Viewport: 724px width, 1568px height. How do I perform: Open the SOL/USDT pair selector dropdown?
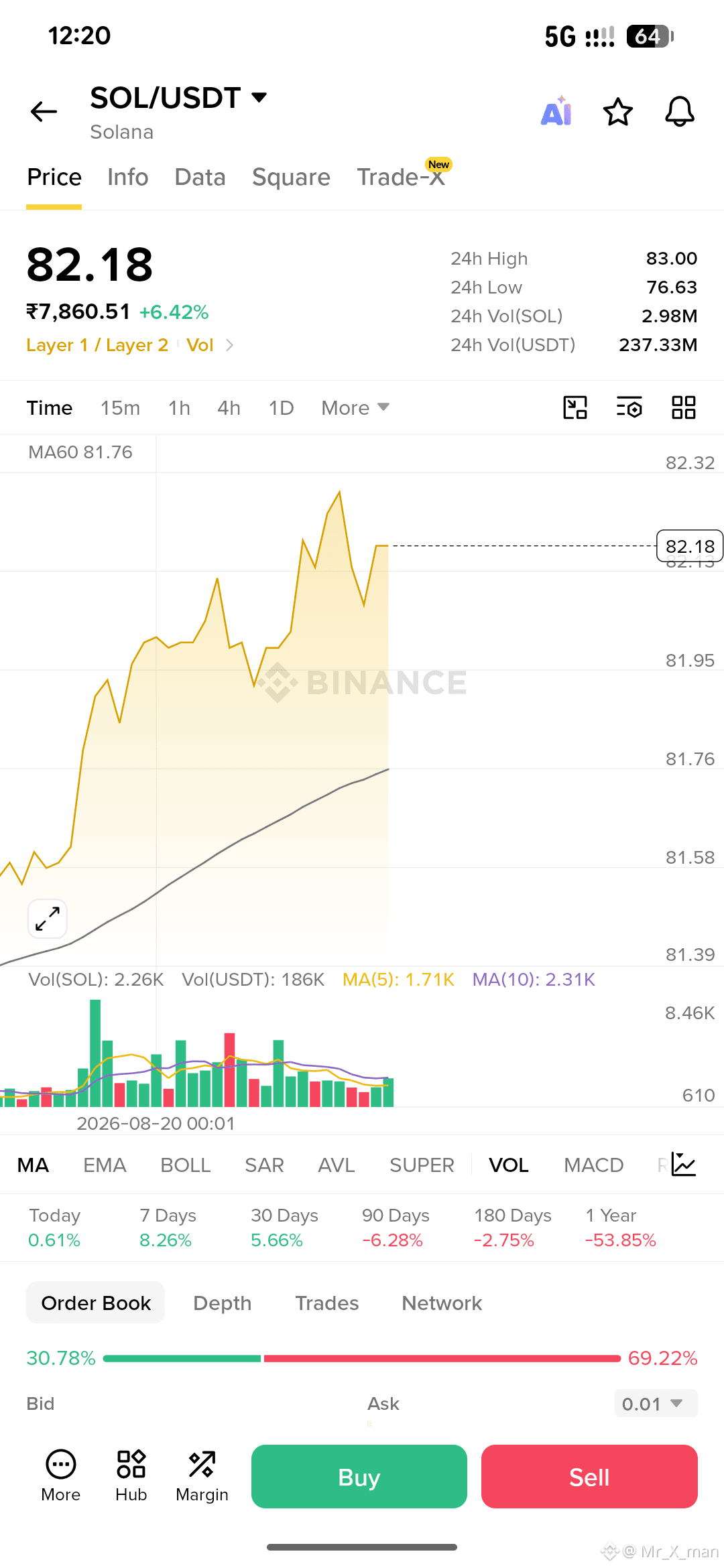(179, 98)
